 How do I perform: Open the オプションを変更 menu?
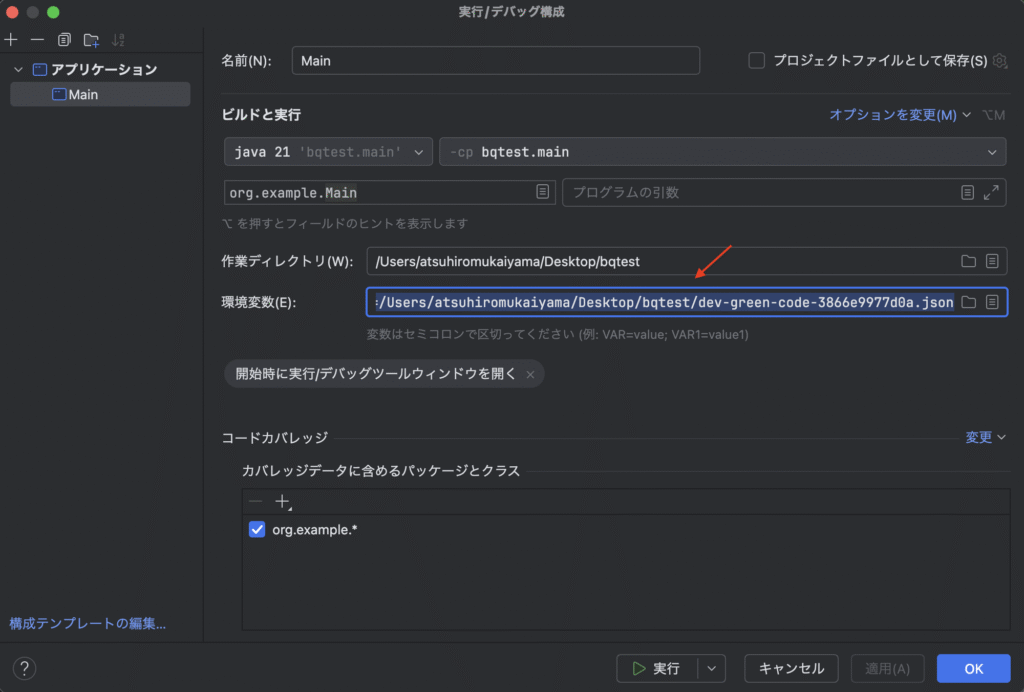[x=899, y=115]
